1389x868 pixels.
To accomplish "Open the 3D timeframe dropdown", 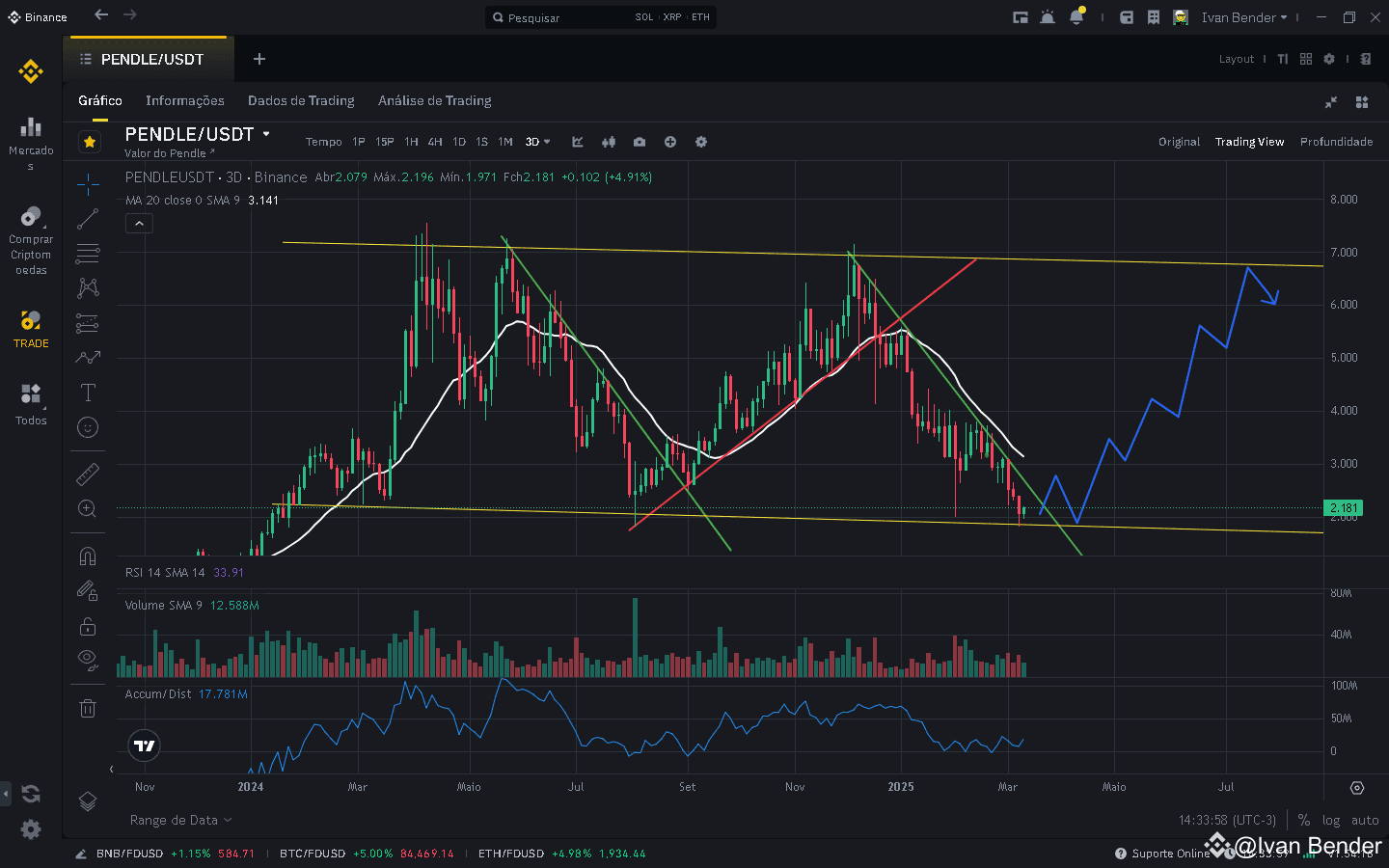I will pyautogui.click(x=537, y=142).
